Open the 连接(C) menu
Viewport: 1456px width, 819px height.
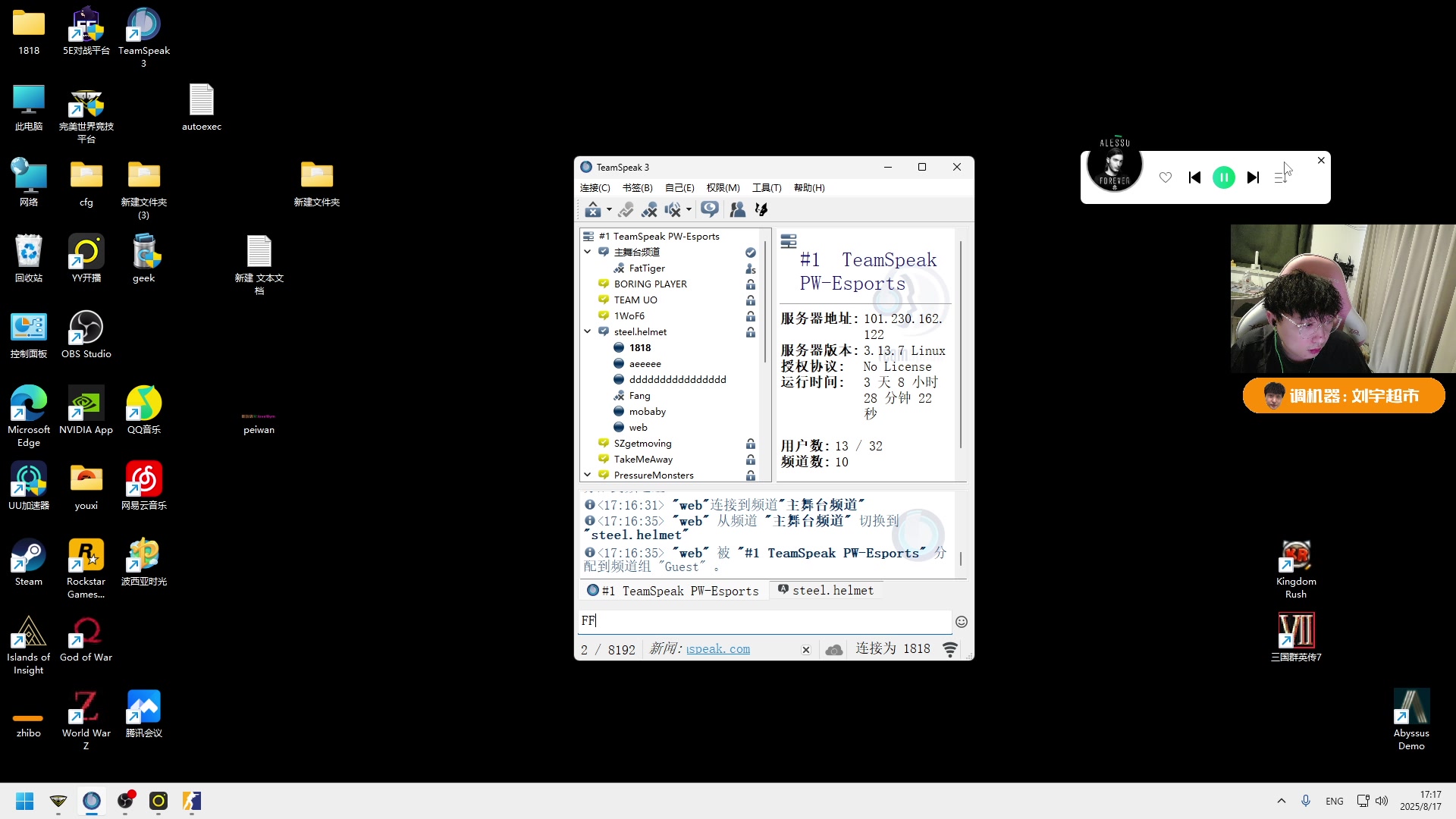pyautogui.click(x=595, y=188)
